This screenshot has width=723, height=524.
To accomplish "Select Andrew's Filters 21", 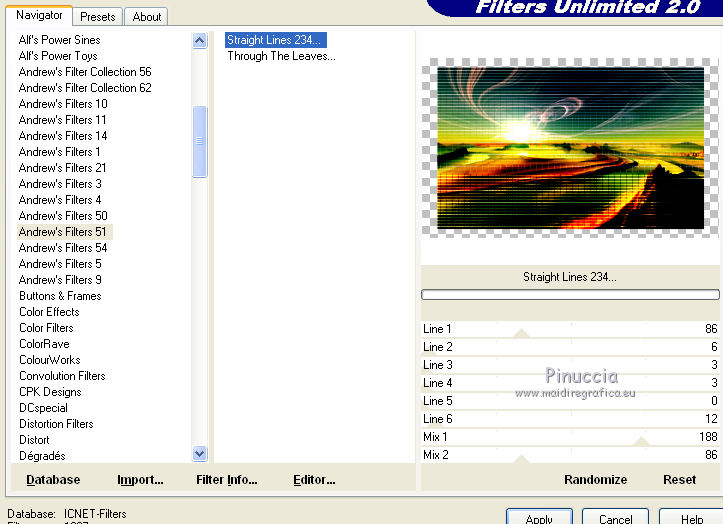I will coord(63,168).
